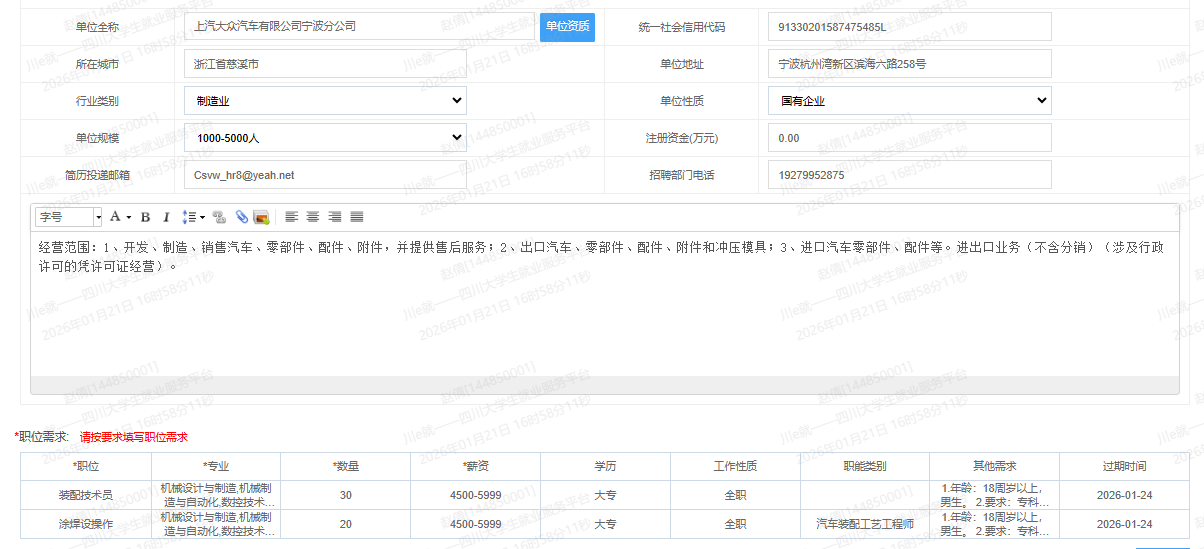
Task: Center align text in the editor
Action: pos(313,217)
